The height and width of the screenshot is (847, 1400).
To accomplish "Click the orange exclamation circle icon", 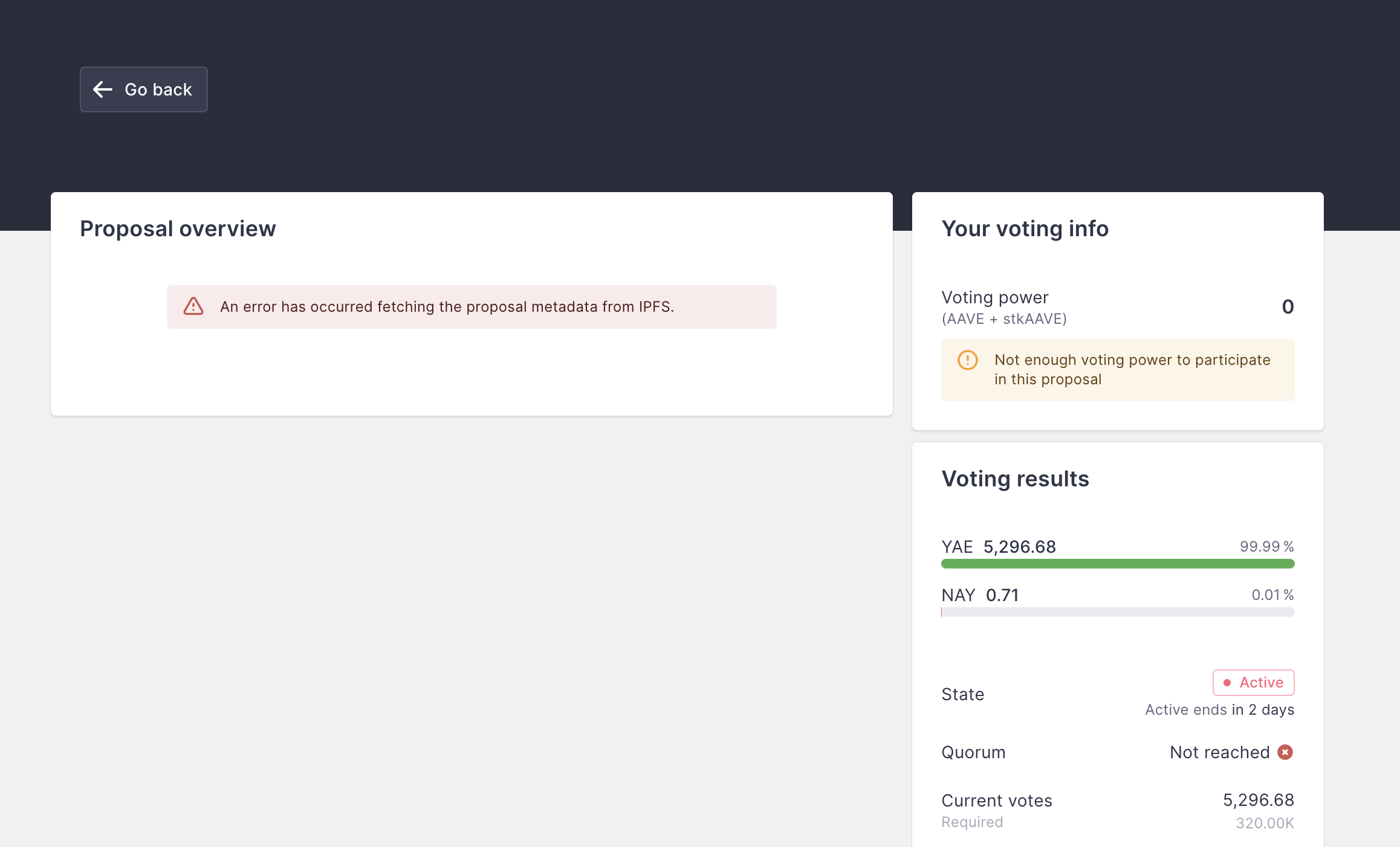I will coord(968,360).
